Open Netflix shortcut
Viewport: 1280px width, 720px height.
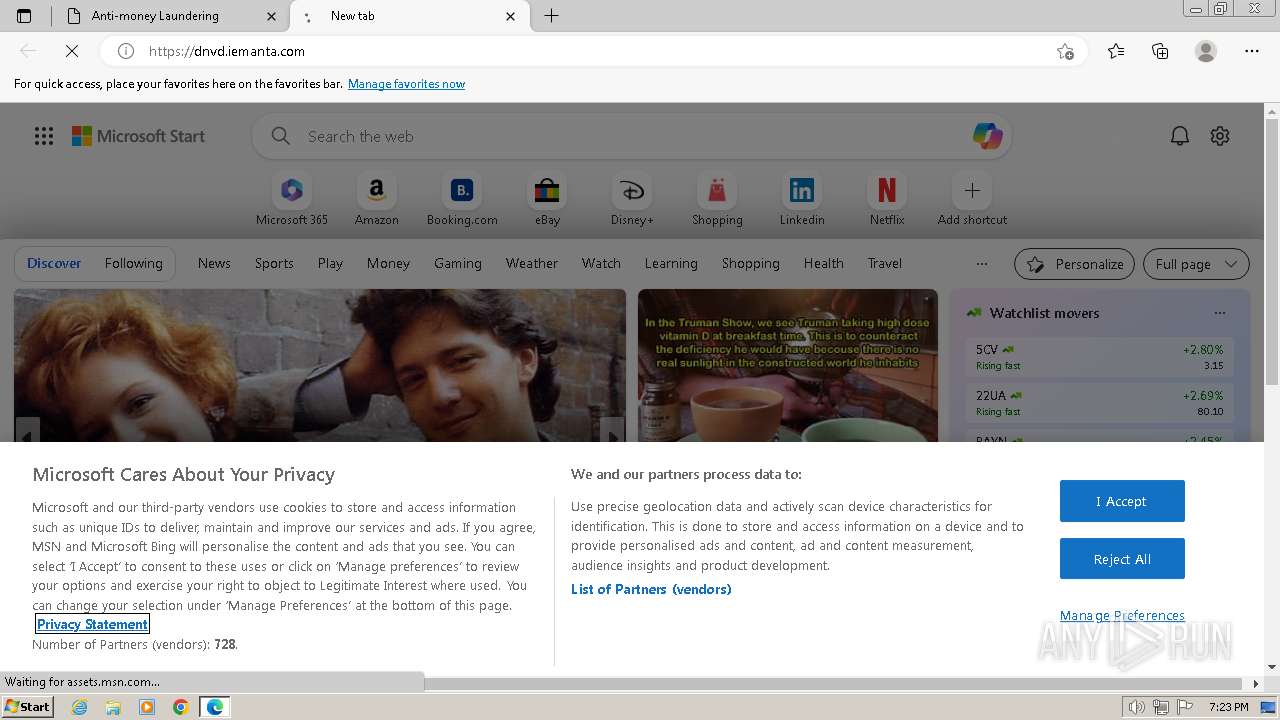coord(887,199)
